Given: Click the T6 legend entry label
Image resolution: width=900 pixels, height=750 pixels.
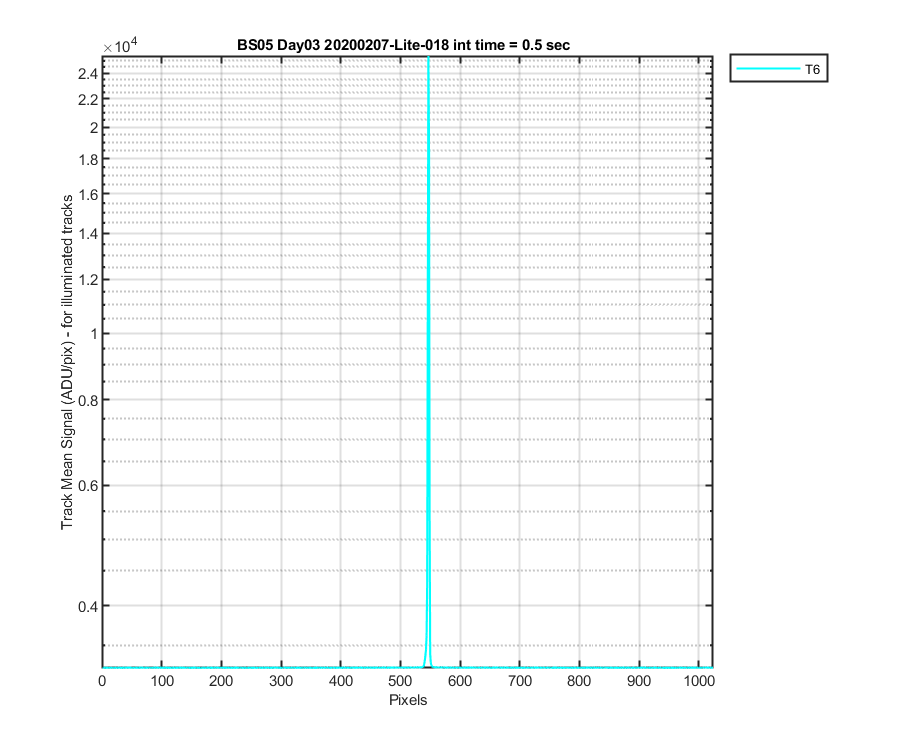Looking at the screenshot, I should pos(812,69).
